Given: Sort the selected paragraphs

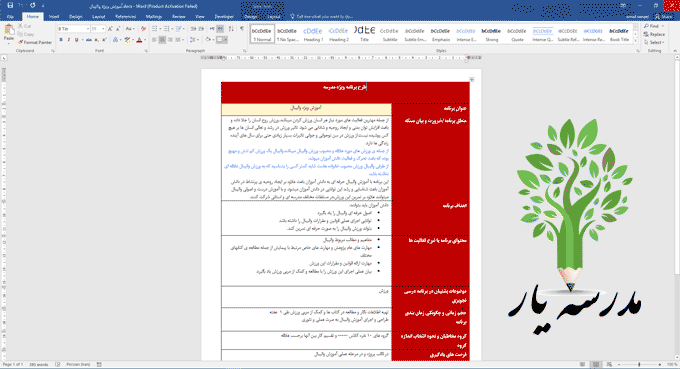Looking at the screenshot, I should (231, 29).
